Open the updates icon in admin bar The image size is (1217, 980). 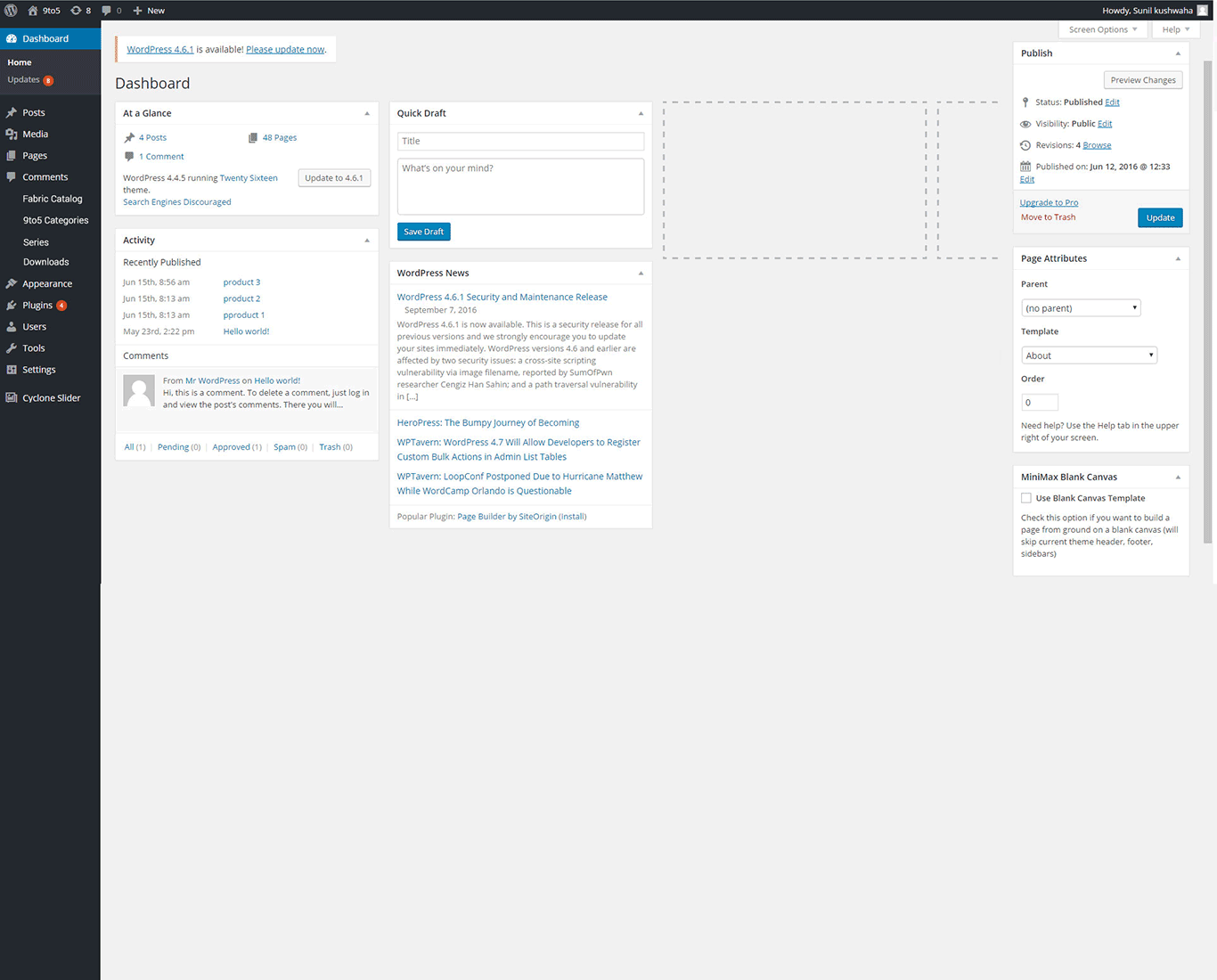[77, 11]
